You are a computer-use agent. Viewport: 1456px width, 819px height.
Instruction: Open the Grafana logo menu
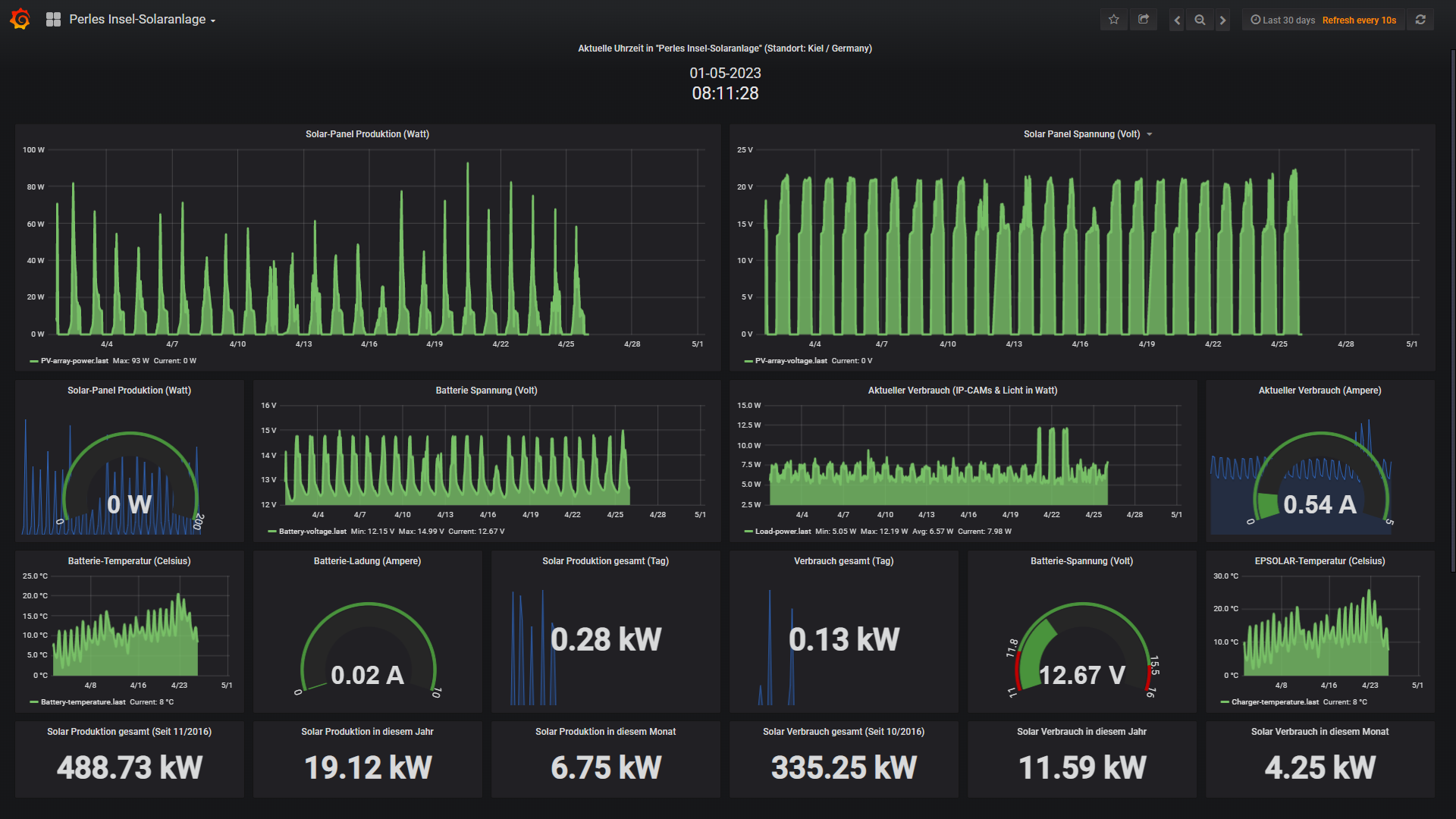pos(20,20)
